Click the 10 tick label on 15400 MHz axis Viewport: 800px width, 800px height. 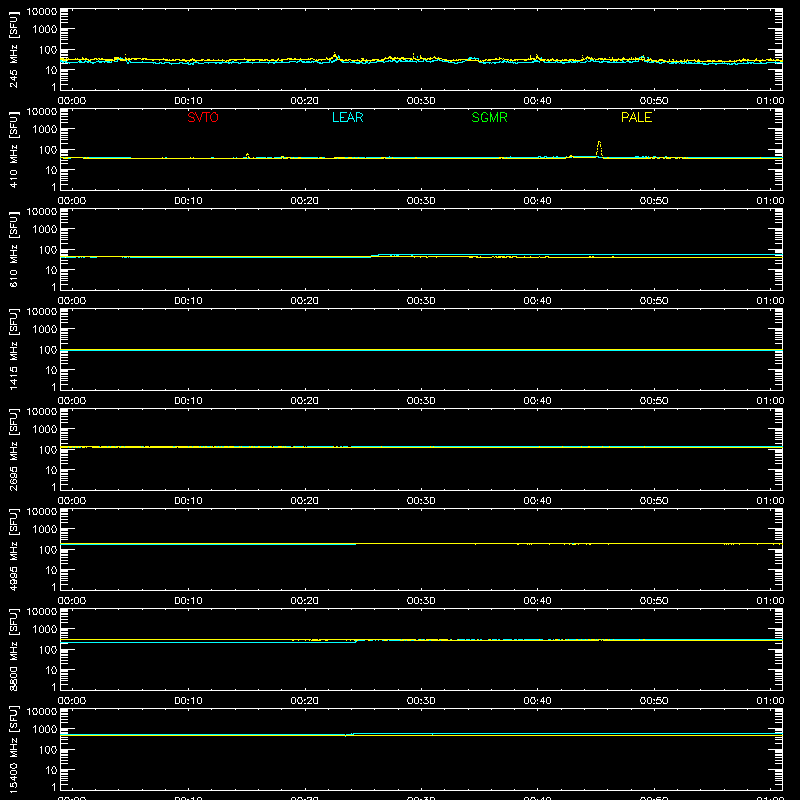(51, 770)
